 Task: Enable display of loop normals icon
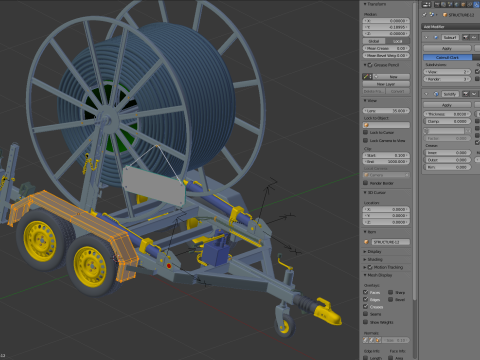click(x=372, y=340)
